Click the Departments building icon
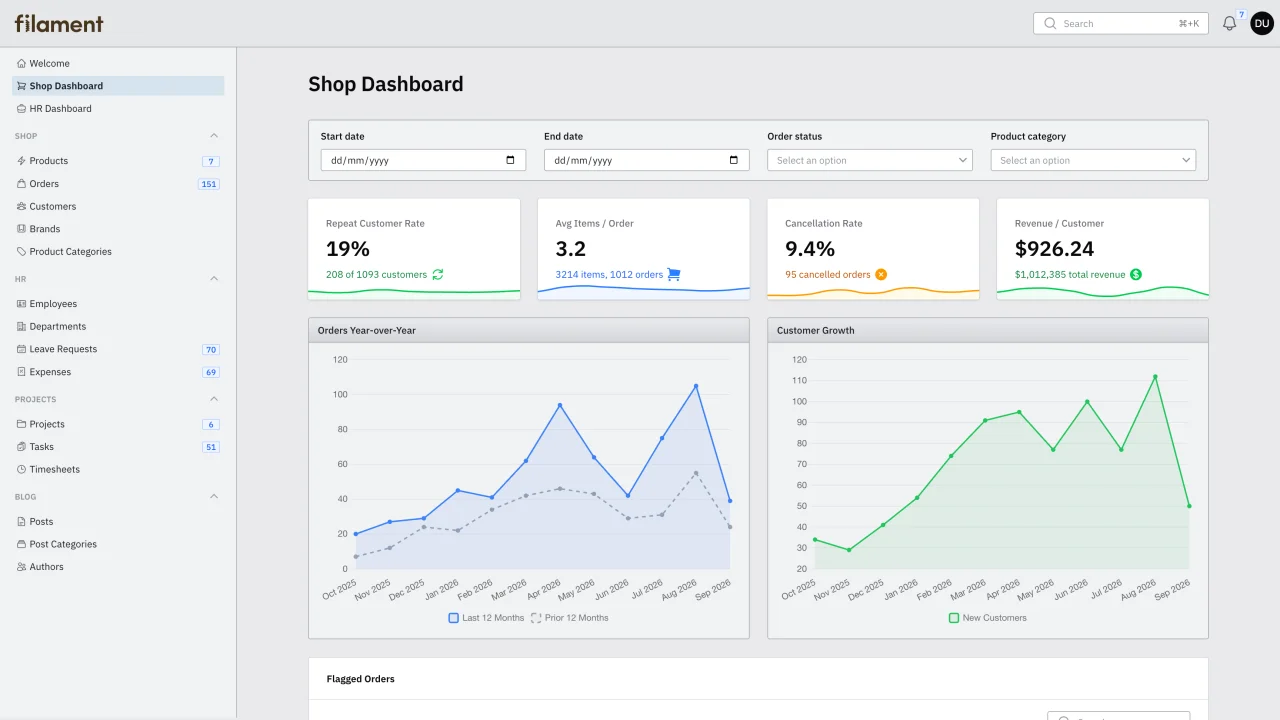This screenshot has width=1280, height=720. coord(21,326)
